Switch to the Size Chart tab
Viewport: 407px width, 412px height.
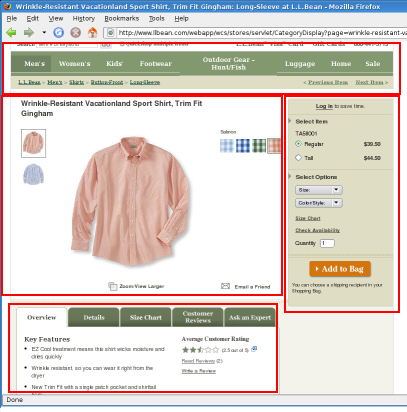click(x=146, y=318)
